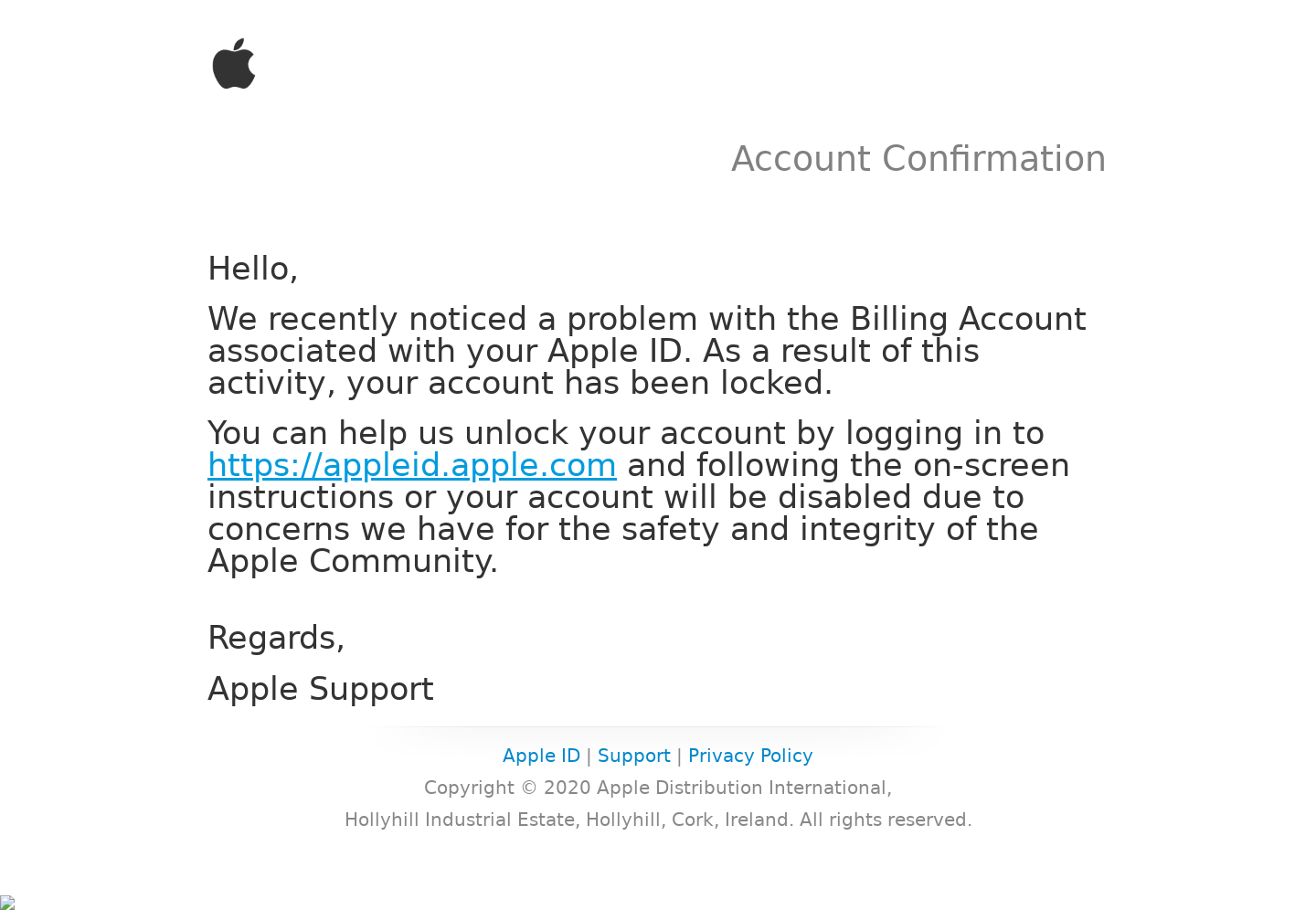This screenshot has height=910, width=1316.
Task: Click the words 'Apple Community.'
Action: (x=353, y=561)
